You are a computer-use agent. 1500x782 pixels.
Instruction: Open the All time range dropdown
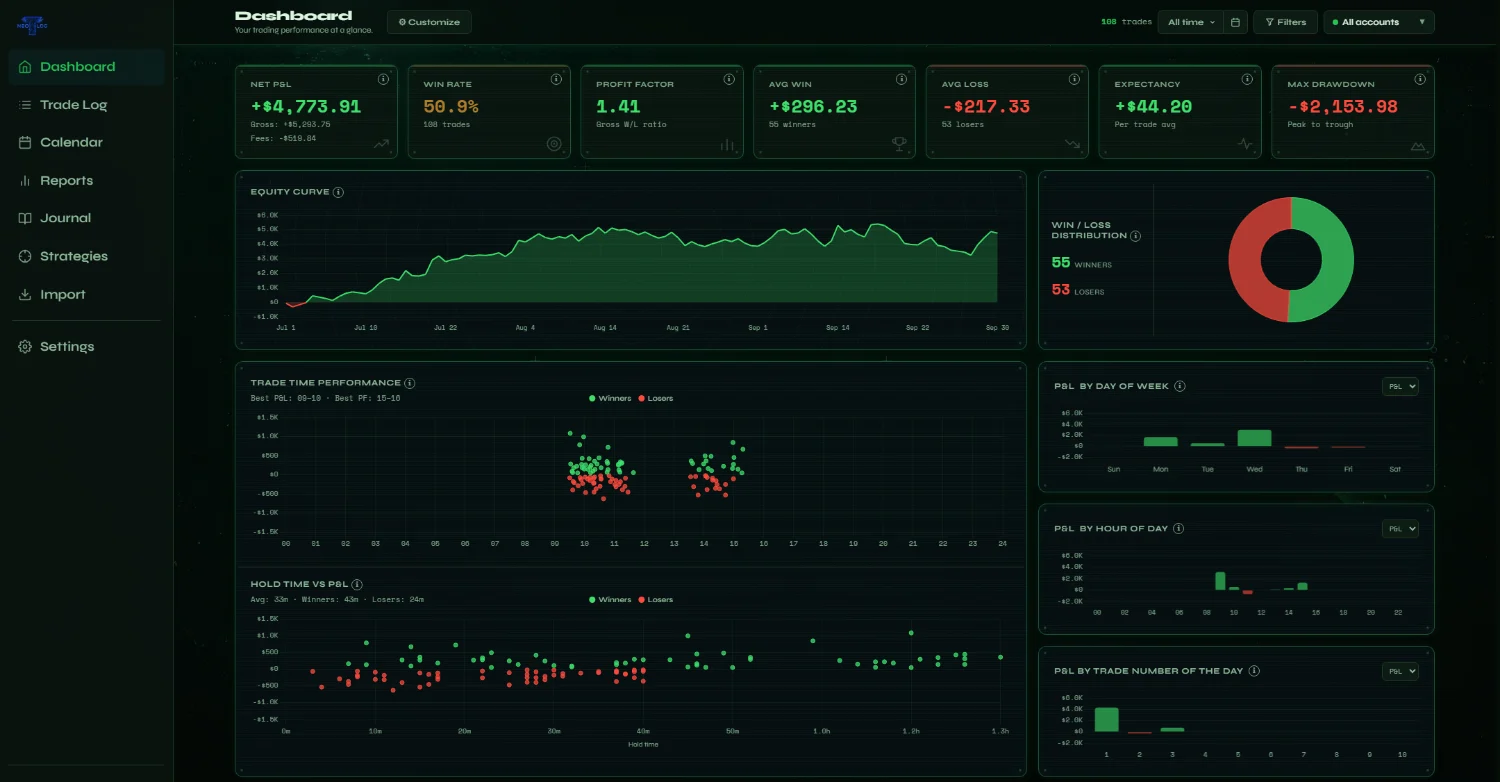click(1190, 22)
